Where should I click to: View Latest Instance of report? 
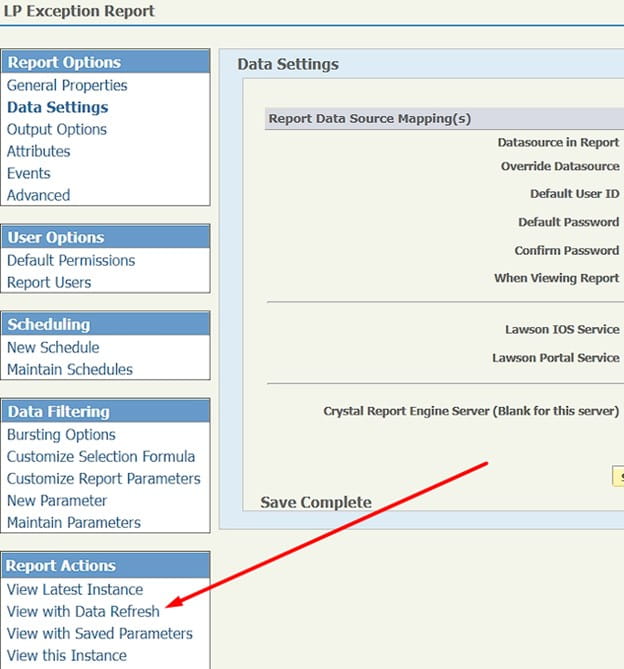[75, 590]
